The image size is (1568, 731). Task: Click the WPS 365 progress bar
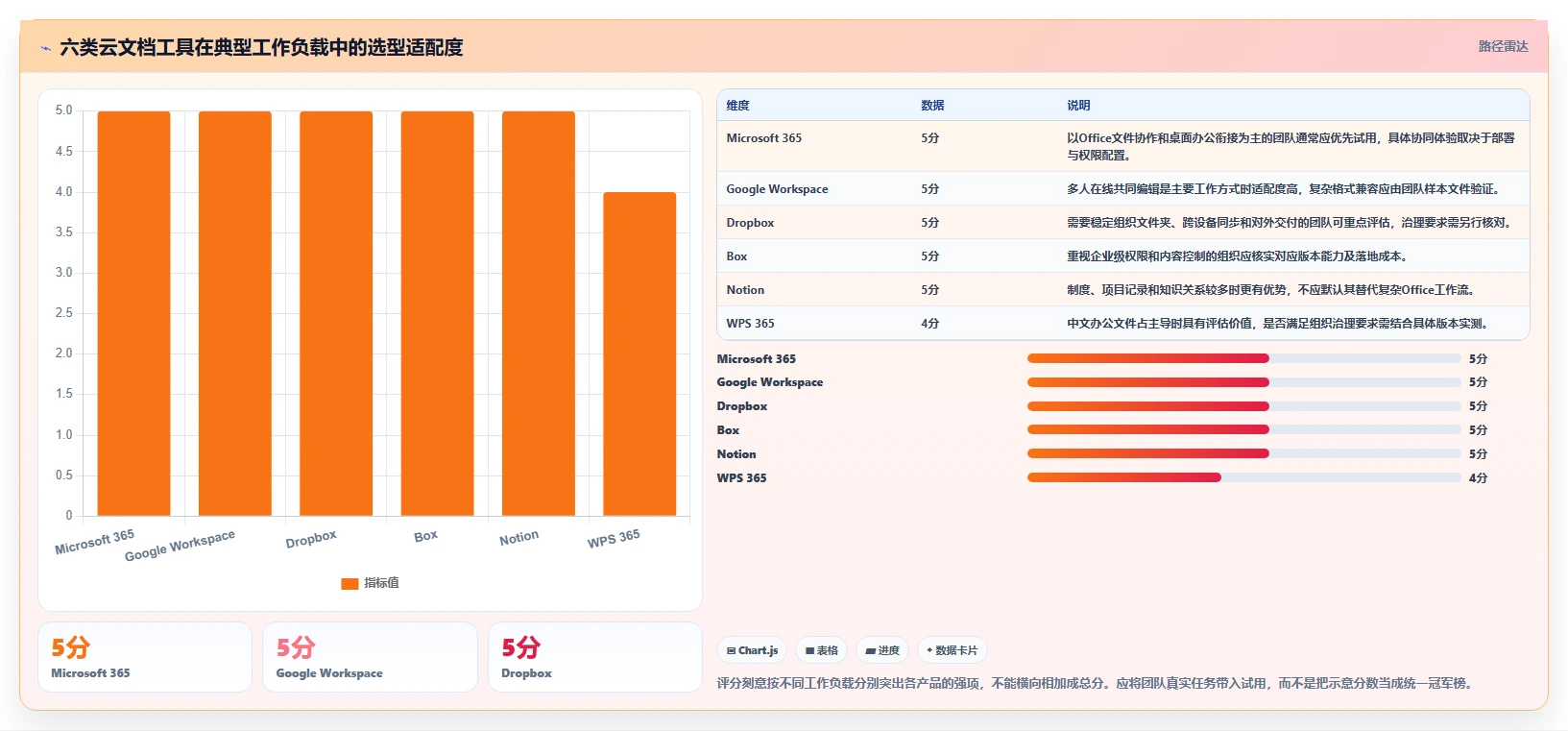coord(1244,477)
